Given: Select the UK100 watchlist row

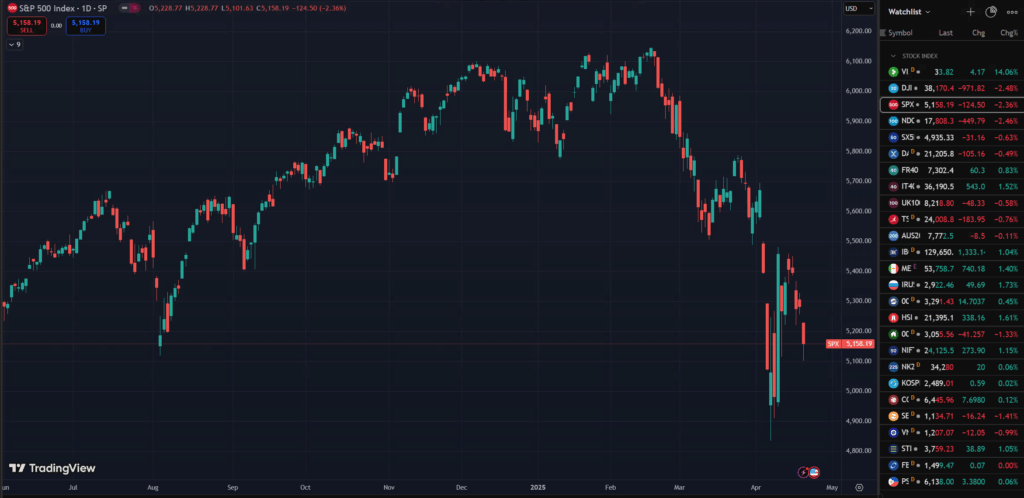Looking at the screenshot, I should (x=952, y=203).
